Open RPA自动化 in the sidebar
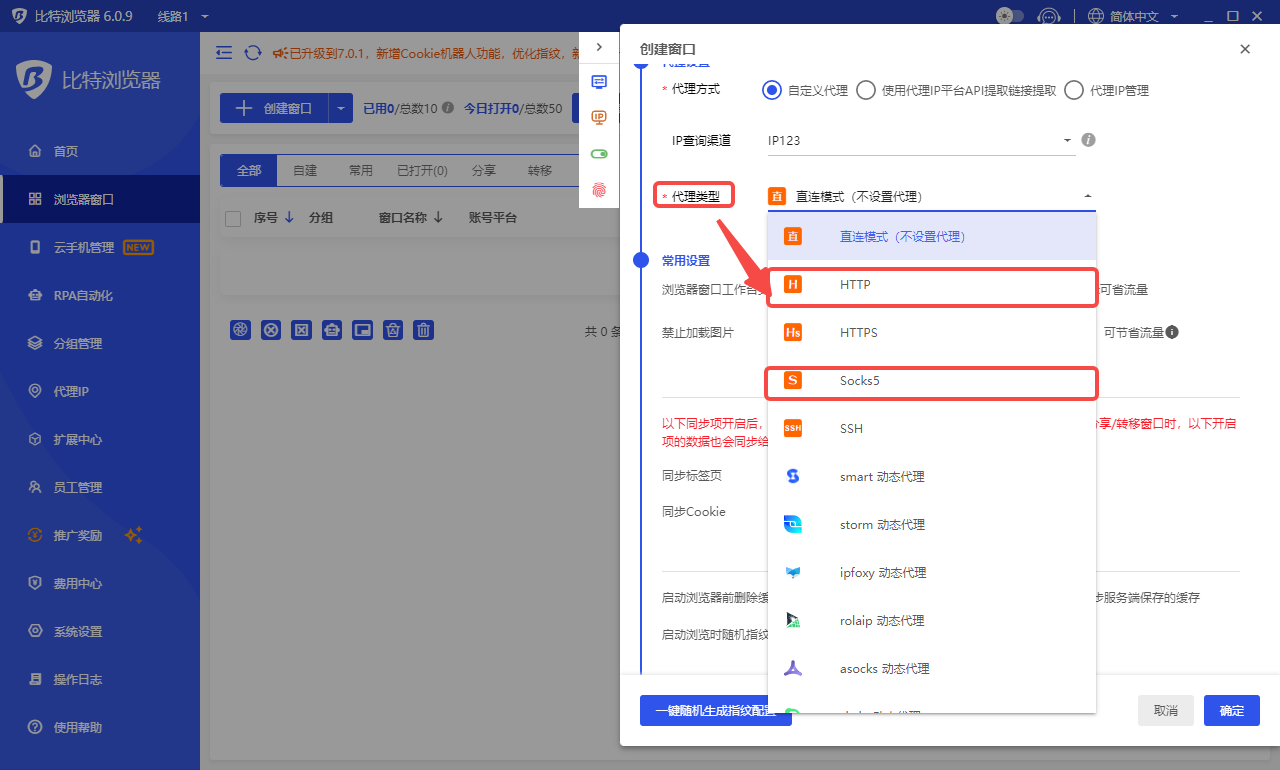This screenshot has height=770, width=1280. pos(100,296)
